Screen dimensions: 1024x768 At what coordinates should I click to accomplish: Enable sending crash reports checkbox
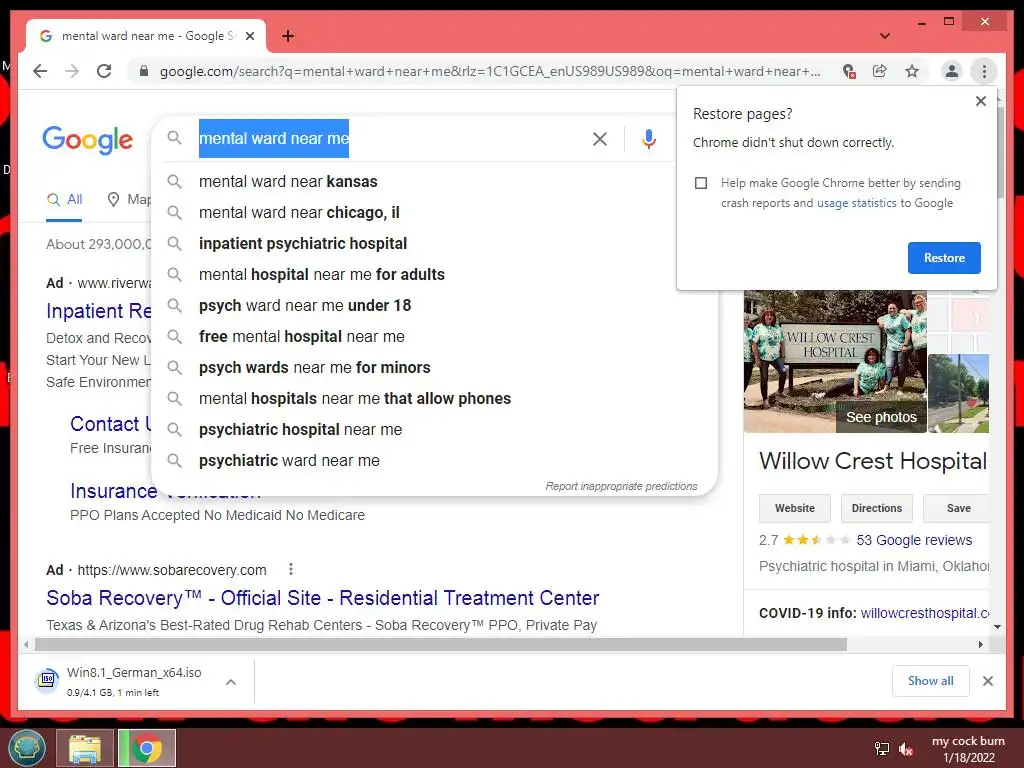click(701, 183)
